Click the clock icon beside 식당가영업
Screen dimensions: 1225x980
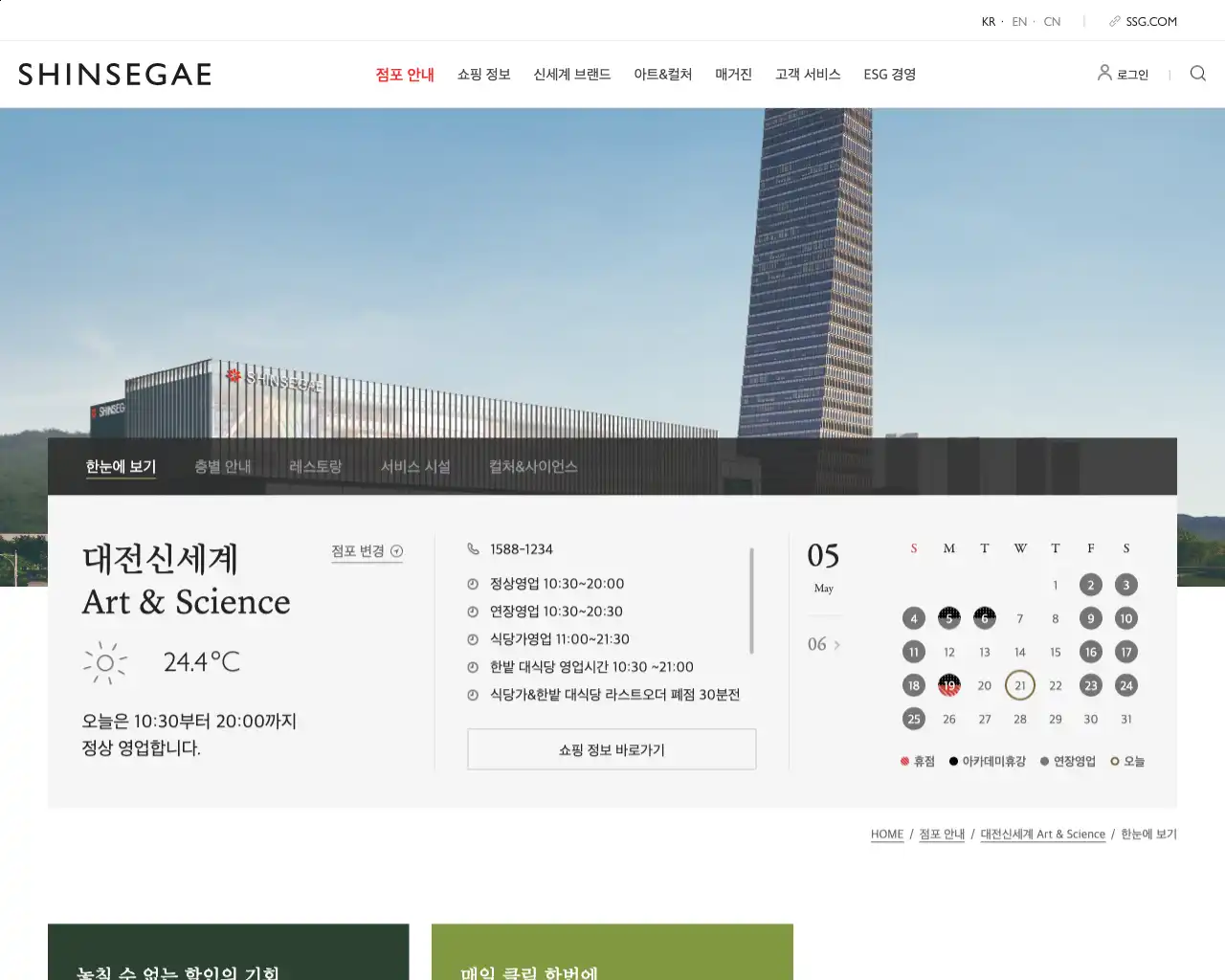click(473, 639)
